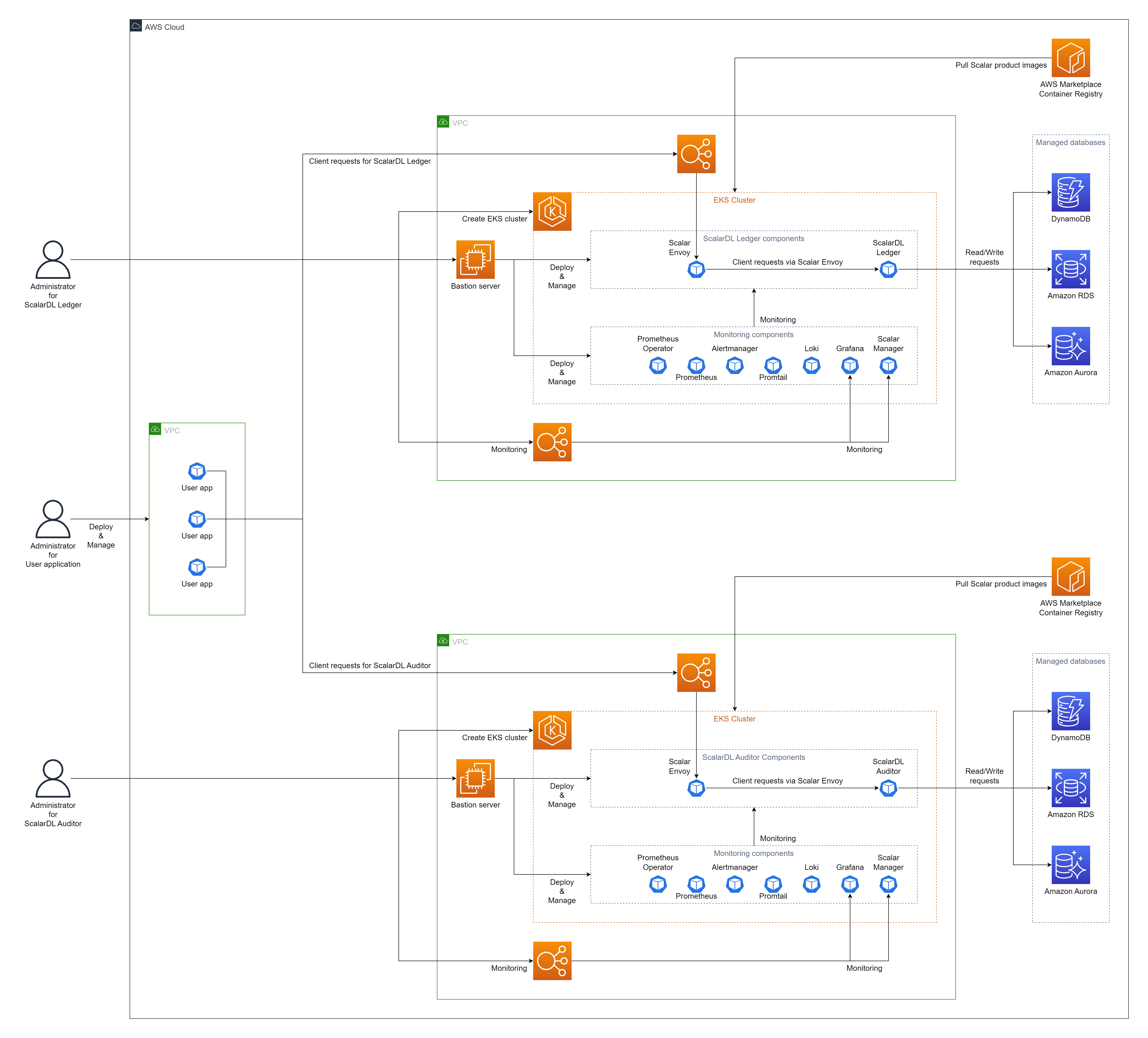Click the middle User app pod icon
1148x1038 pixels.
point(197,519)
